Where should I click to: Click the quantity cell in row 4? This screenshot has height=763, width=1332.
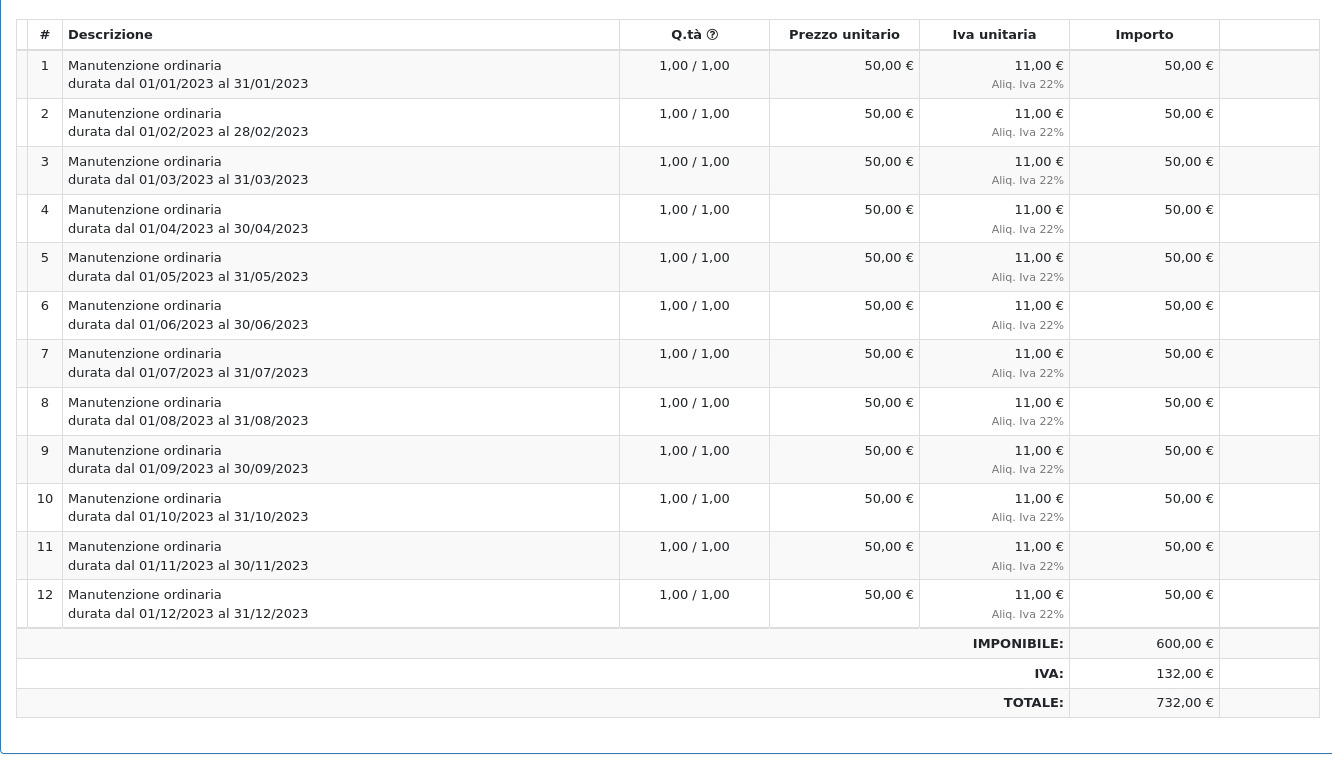(694, 210)
